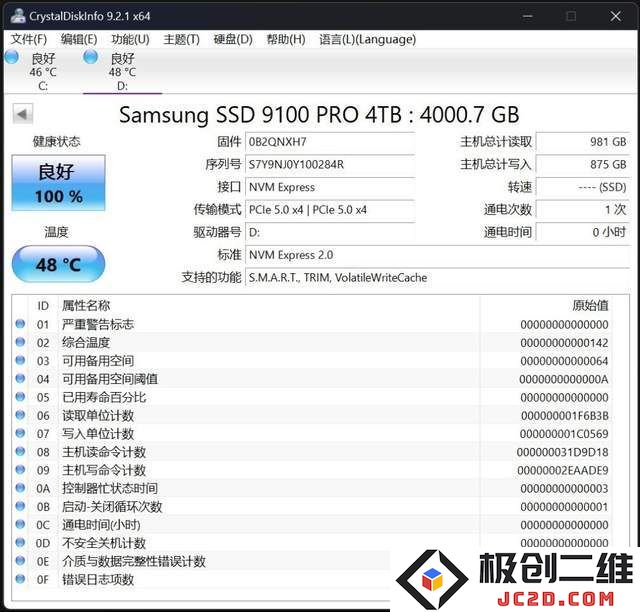Switch to the C: drive tab at 46 °C
Screen dimensions: 640x612
(x=43, y=71)
